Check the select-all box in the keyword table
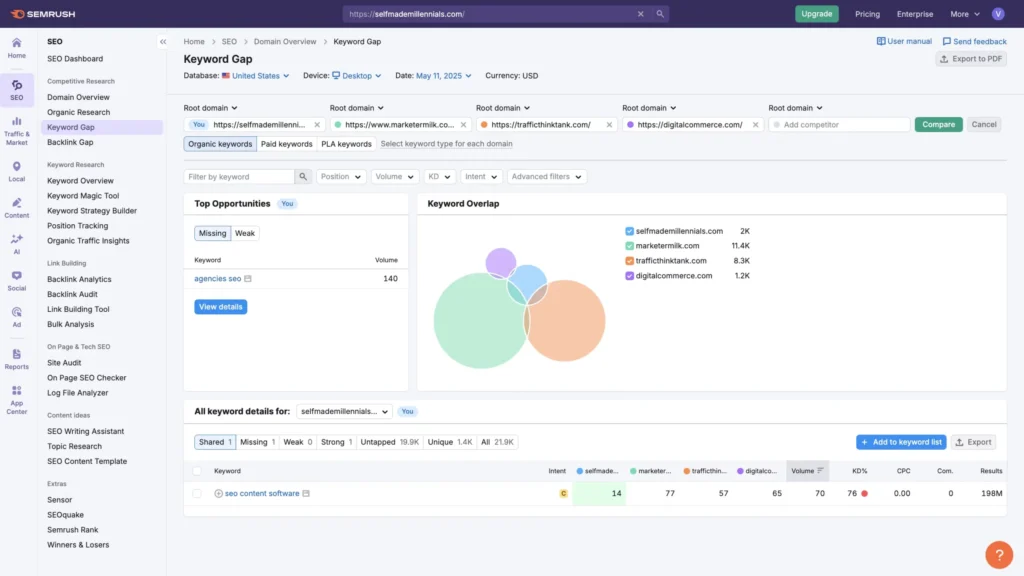1024x576 pixels. tap(196, 470)
